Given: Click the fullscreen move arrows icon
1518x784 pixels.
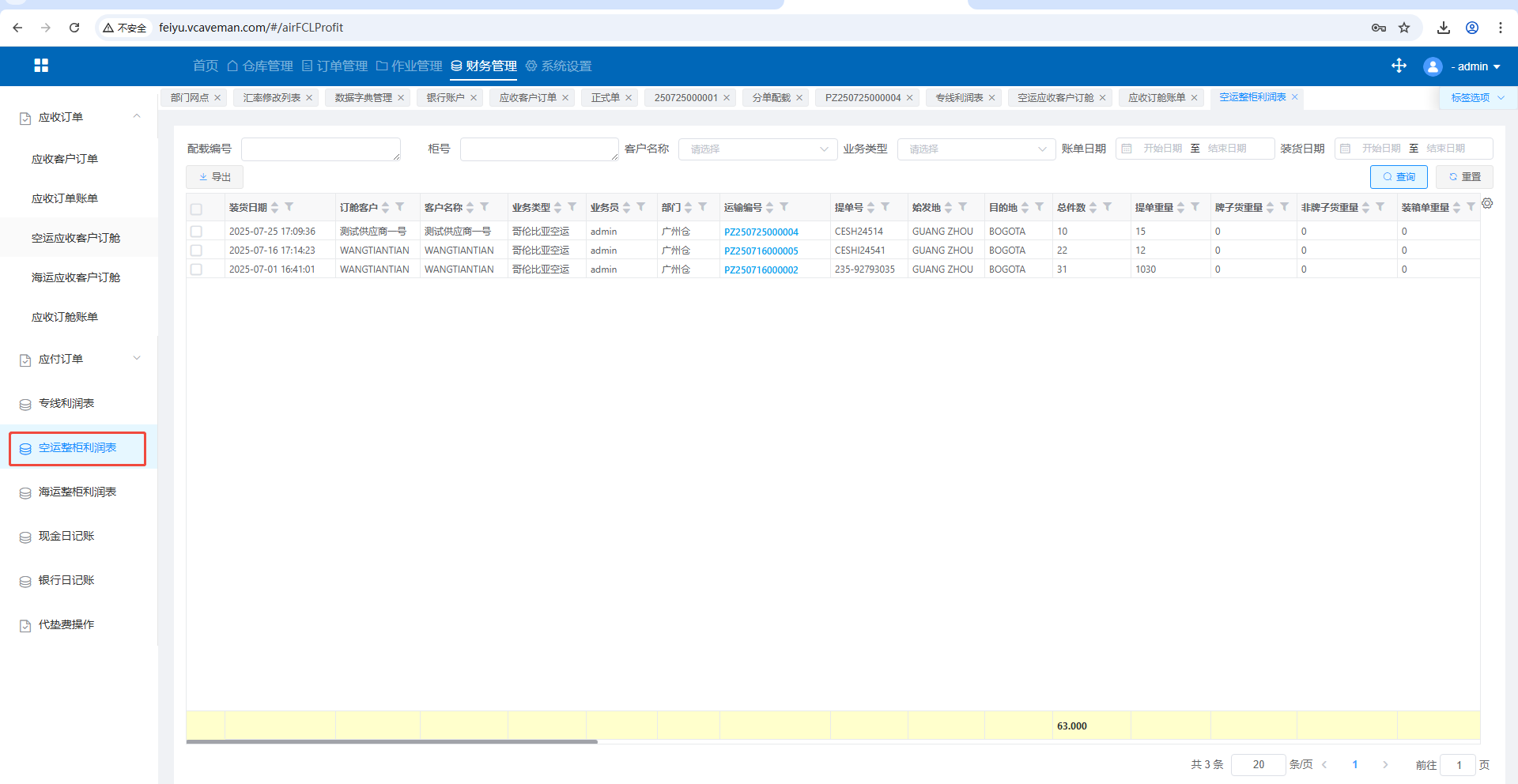Looking at the screenshot, I should pos(1399,66).
